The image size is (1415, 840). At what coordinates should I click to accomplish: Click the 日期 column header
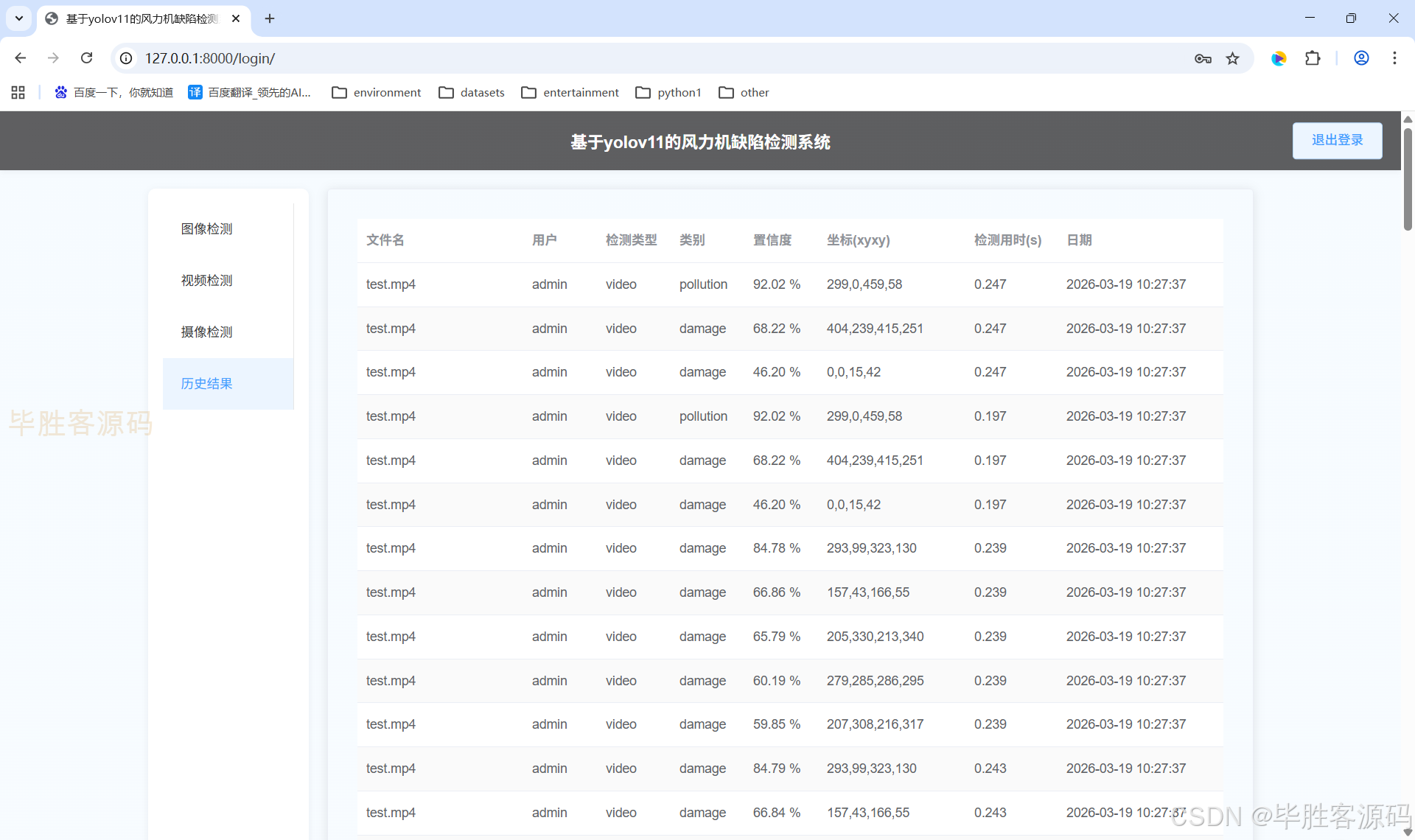point(1080,240)
